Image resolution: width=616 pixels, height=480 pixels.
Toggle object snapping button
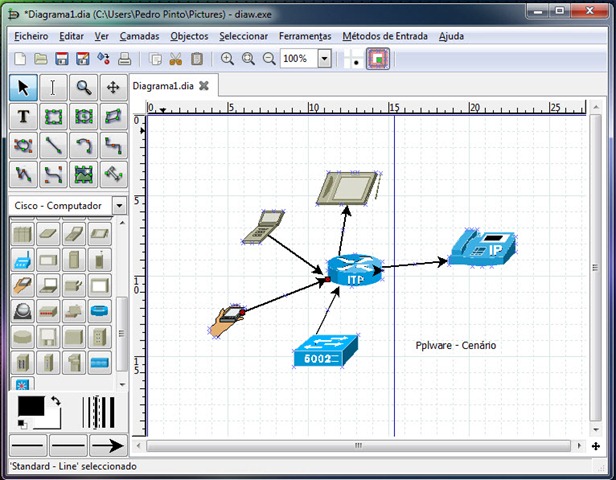click(378, 59)
